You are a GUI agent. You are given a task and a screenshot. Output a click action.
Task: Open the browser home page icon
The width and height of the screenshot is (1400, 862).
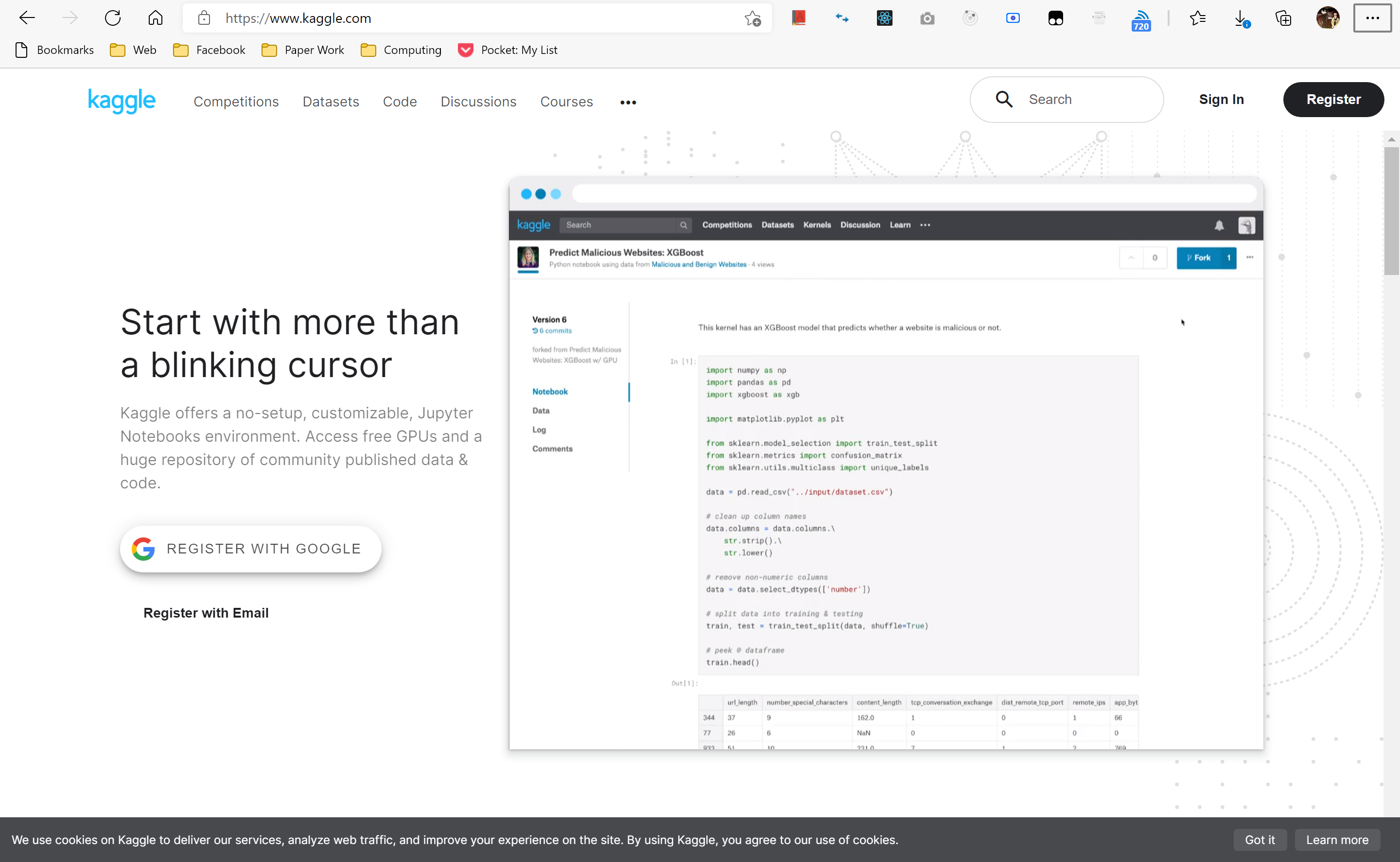[155, 18]
